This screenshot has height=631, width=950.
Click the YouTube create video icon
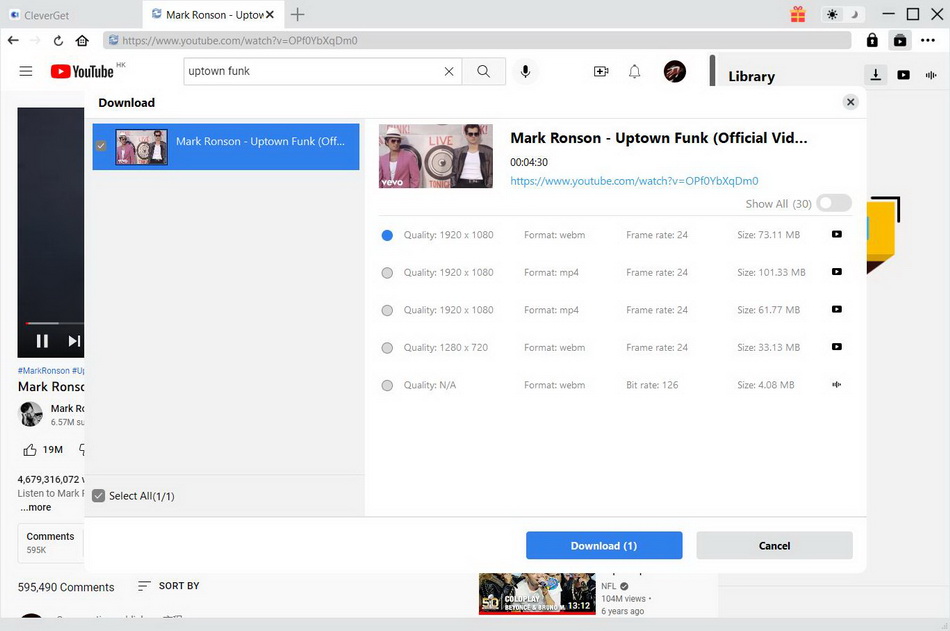tap(601, 71)
